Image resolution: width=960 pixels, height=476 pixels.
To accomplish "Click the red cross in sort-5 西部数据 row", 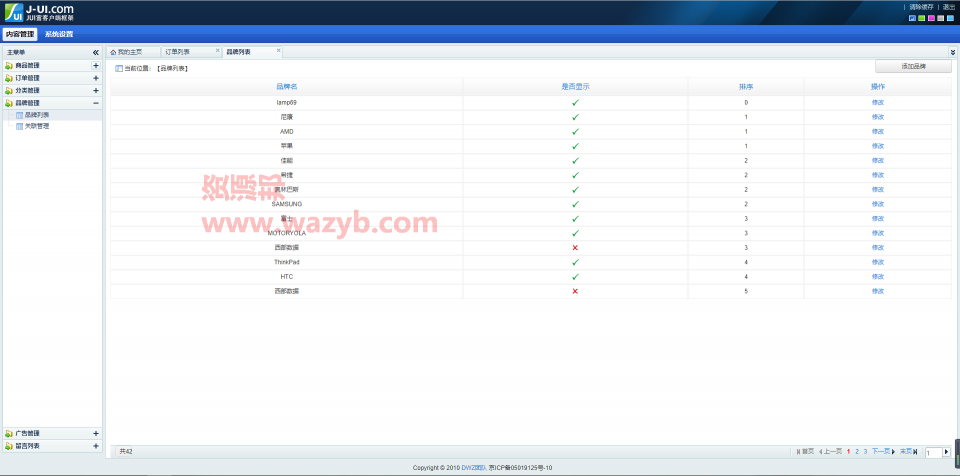I will [x=576, y=291].
